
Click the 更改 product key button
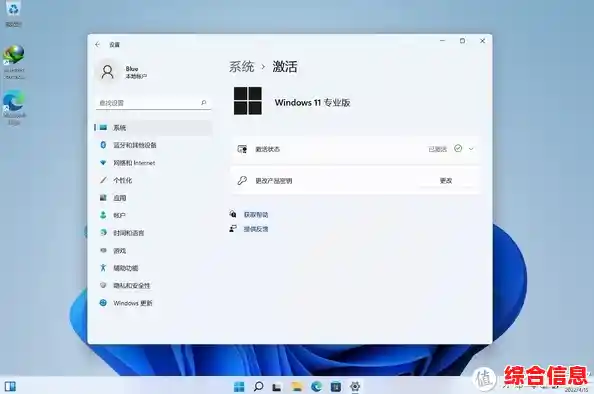[x=446, y=181]
